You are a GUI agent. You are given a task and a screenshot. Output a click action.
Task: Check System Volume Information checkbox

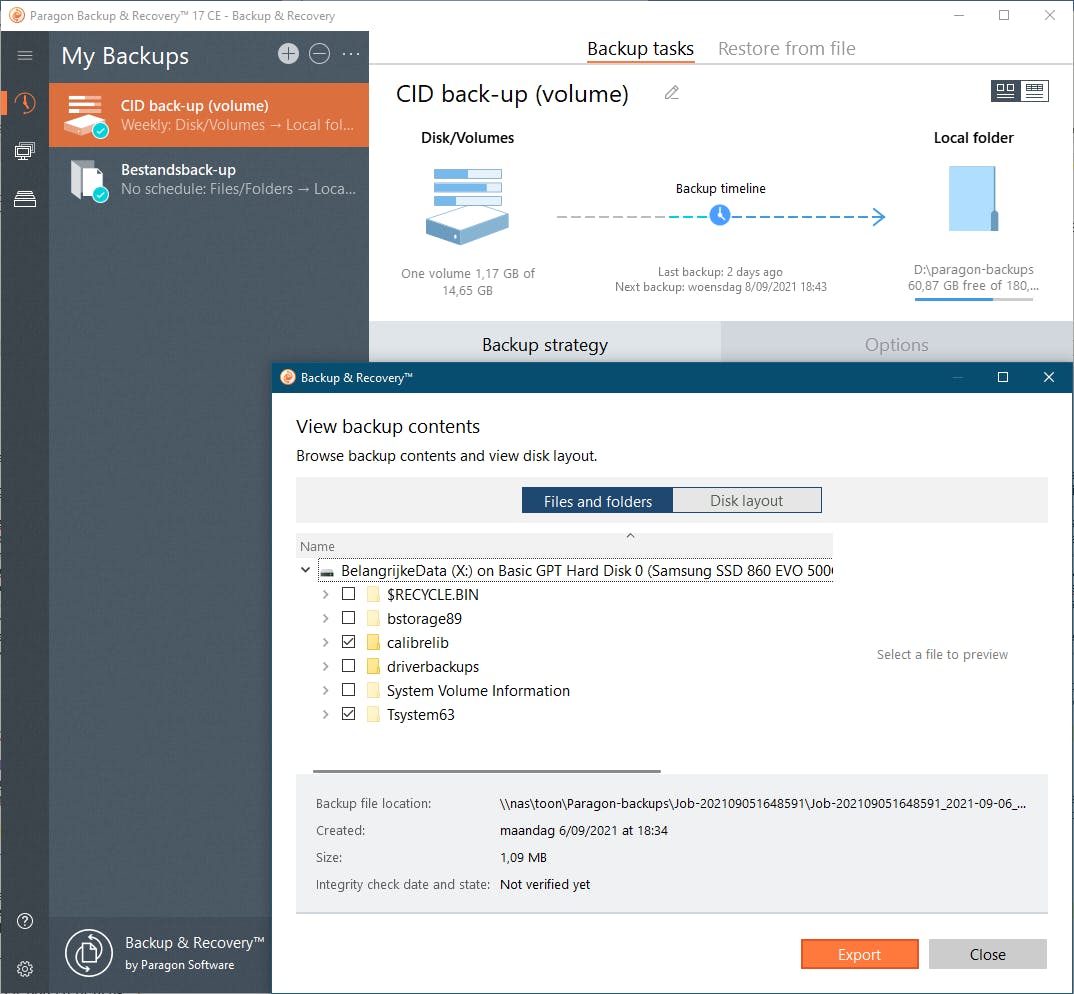coord(349,690)
